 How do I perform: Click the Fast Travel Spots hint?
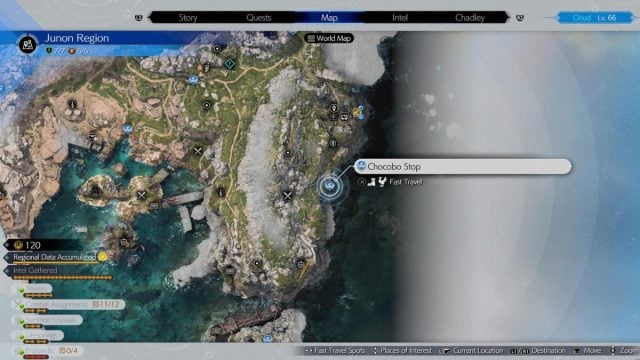[336, 351]
